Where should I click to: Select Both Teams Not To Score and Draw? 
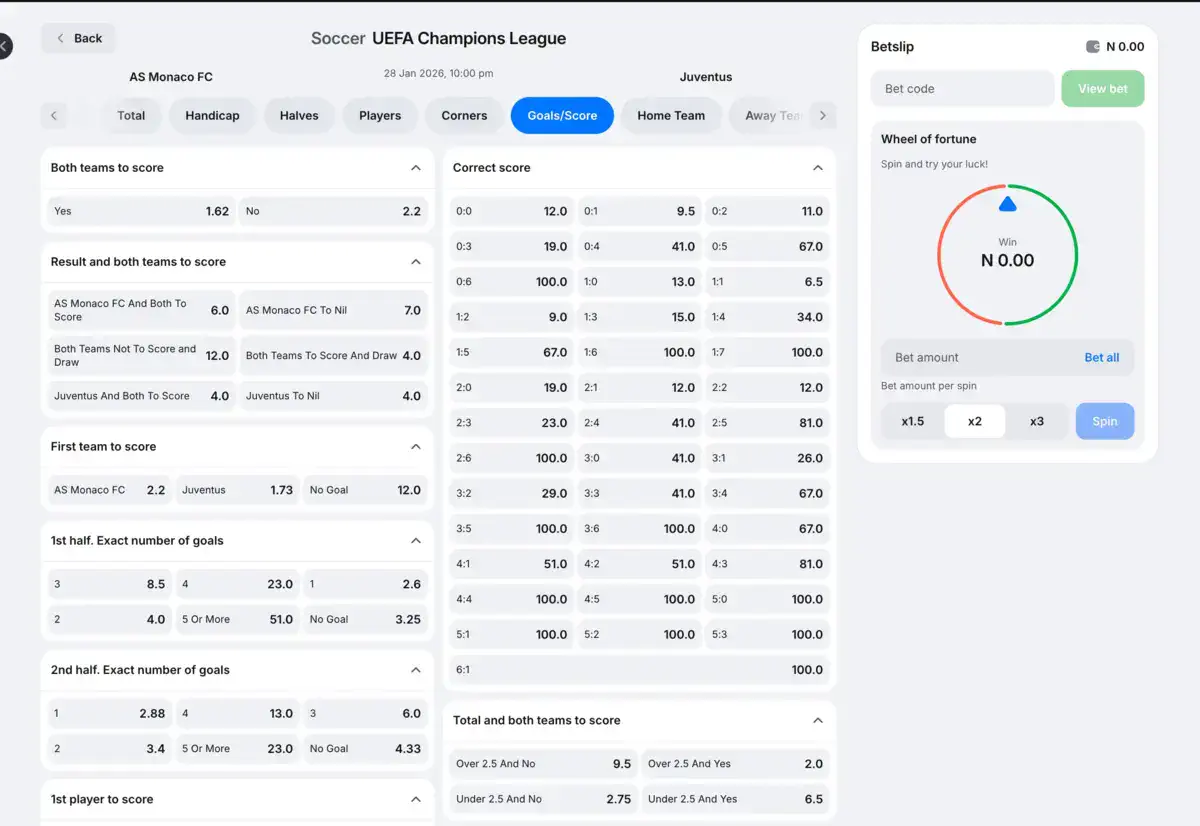pyautogui.click(x=141, y=355)
